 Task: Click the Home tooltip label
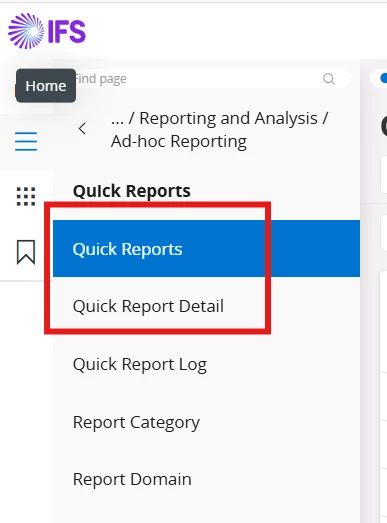click(x=46, y=86)
